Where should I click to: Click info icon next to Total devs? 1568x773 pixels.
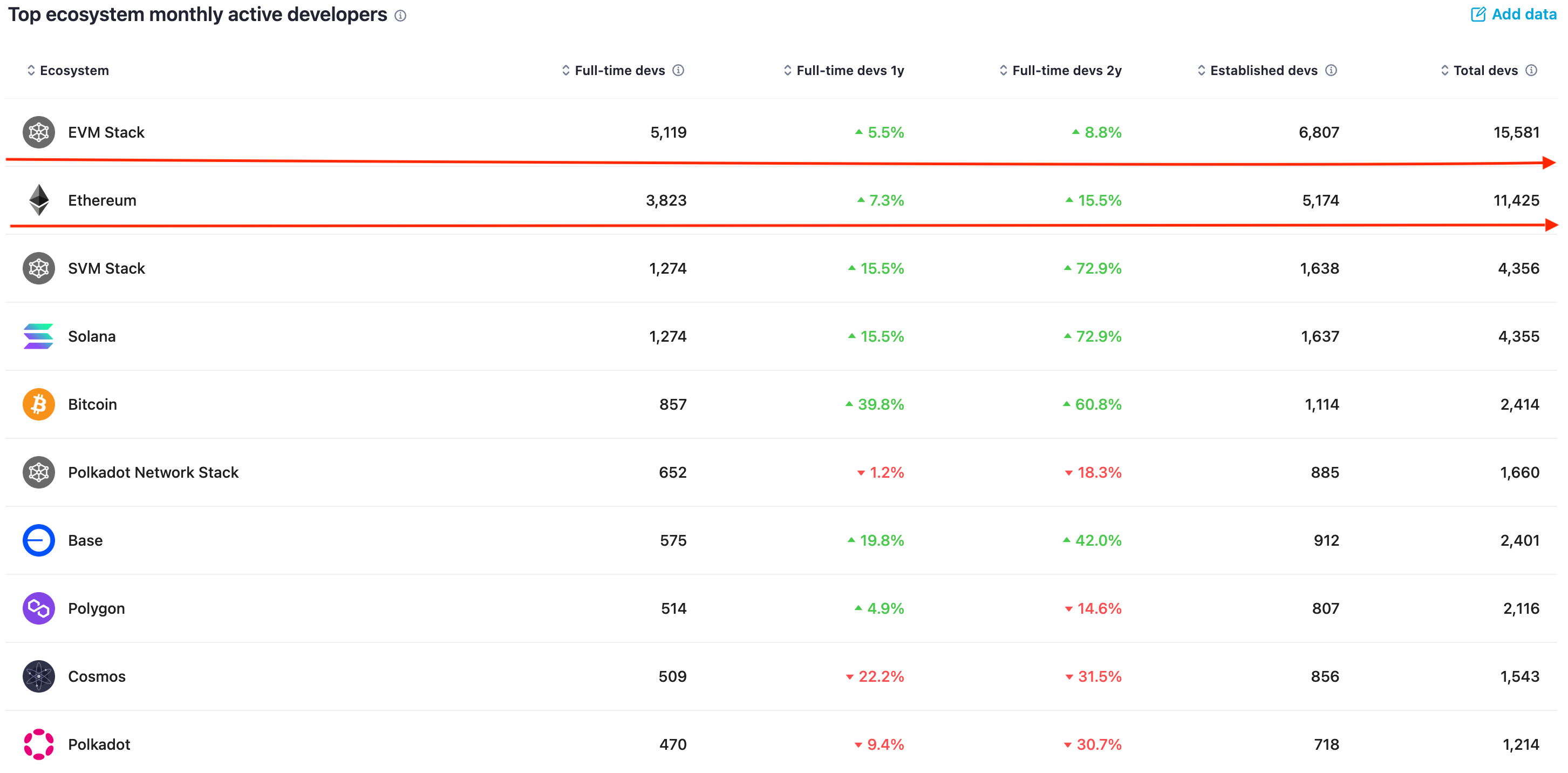(x=1531, y=71)
